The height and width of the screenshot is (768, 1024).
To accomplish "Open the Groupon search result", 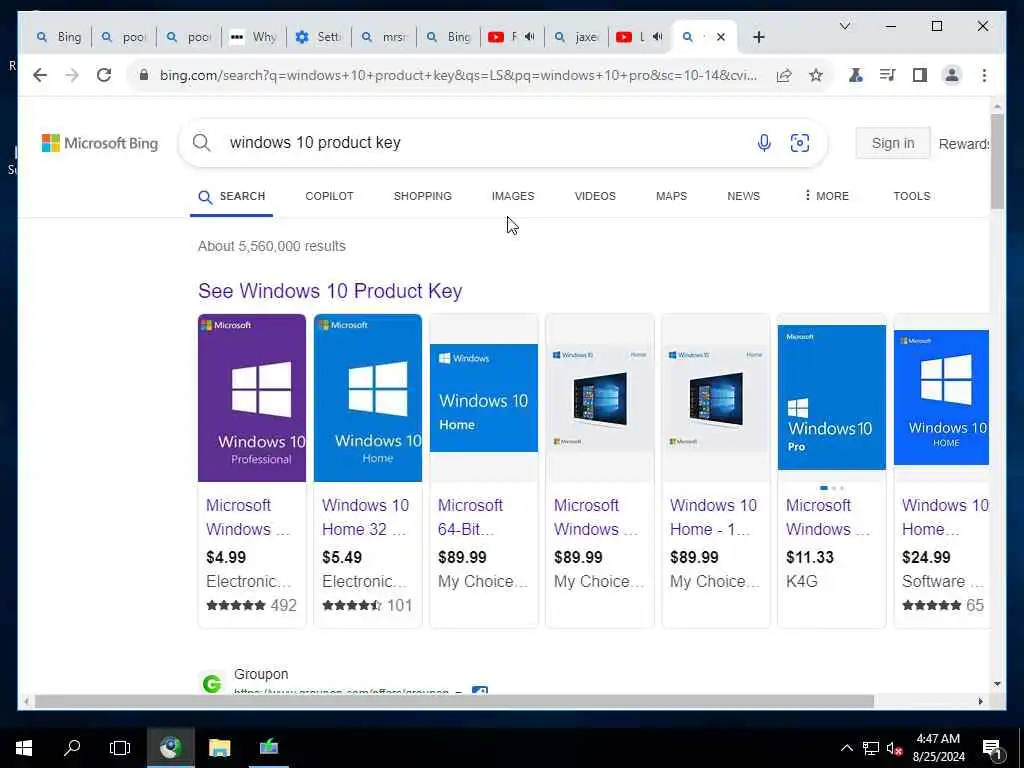I will tap(261, 674).
